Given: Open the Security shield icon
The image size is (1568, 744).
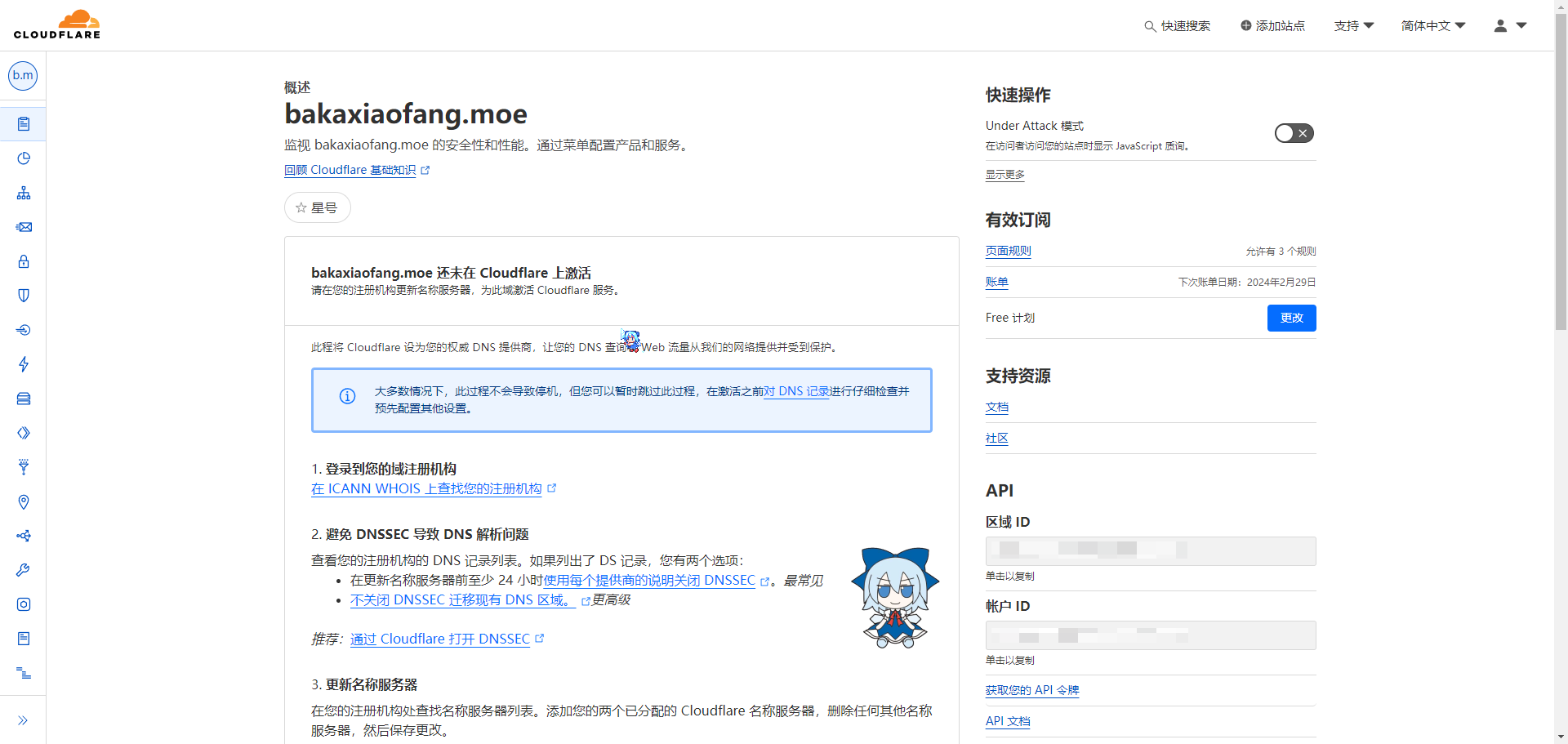Looking at the screenshot, I should pyautogui.click(x=24, y=296).
